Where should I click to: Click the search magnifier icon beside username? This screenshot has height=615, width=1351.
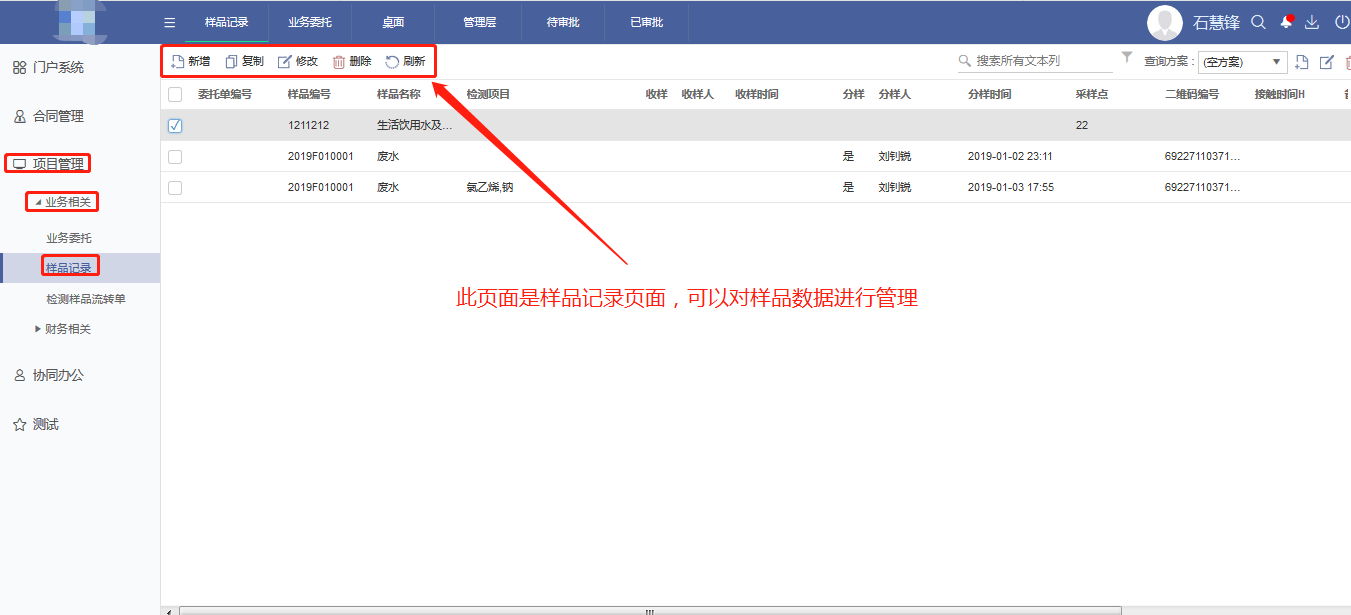click(1259, 22)
